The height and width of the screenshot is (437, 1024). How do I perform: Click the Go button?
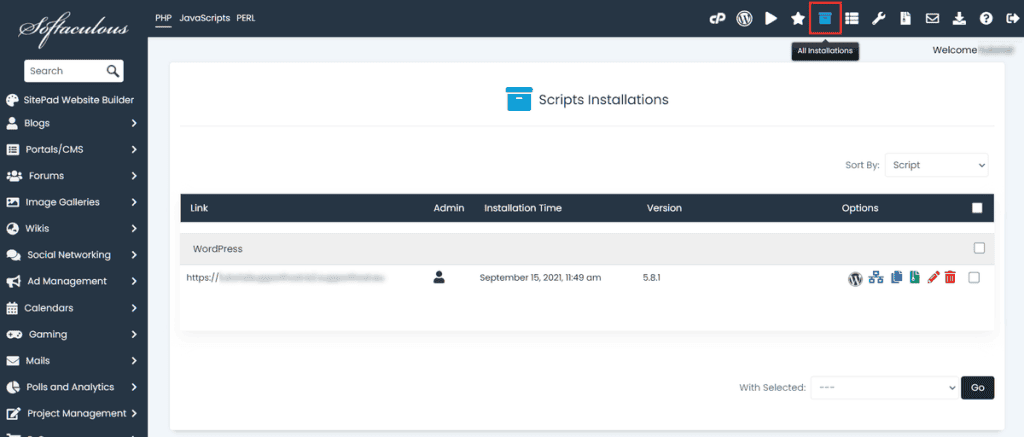978,387
